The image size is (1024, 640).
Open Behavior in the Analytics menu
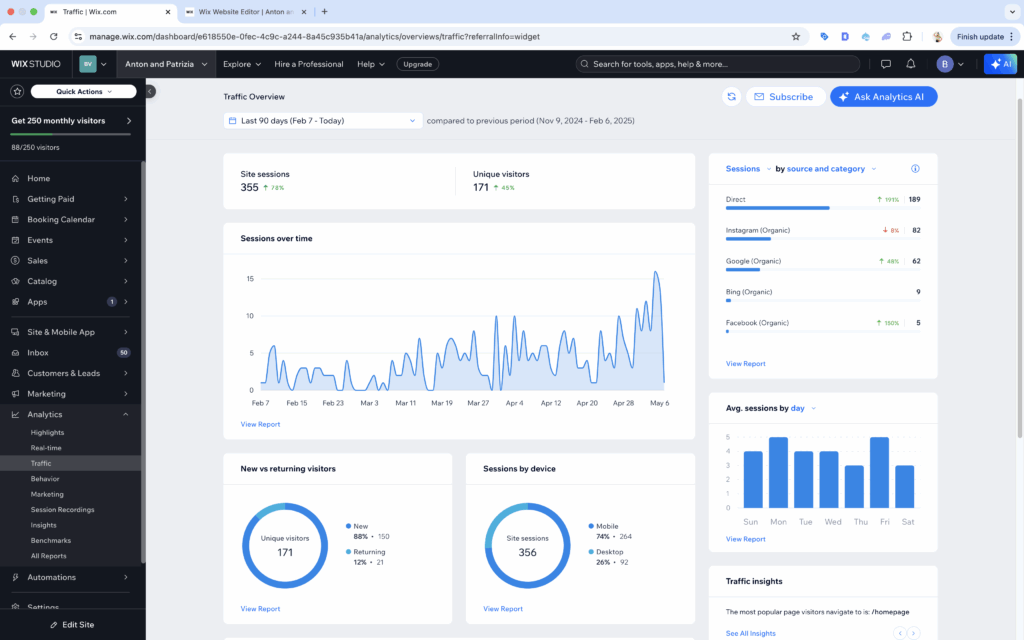click(45, 479)
